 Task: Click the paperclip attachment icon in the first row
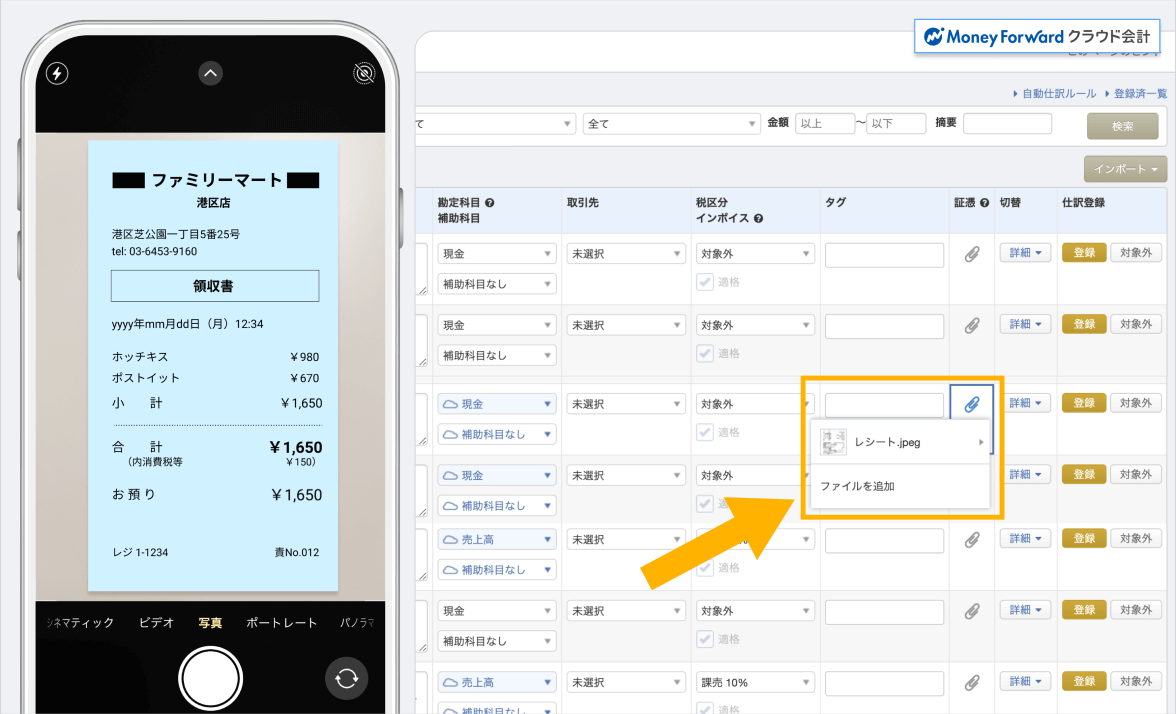click(971, 253)
